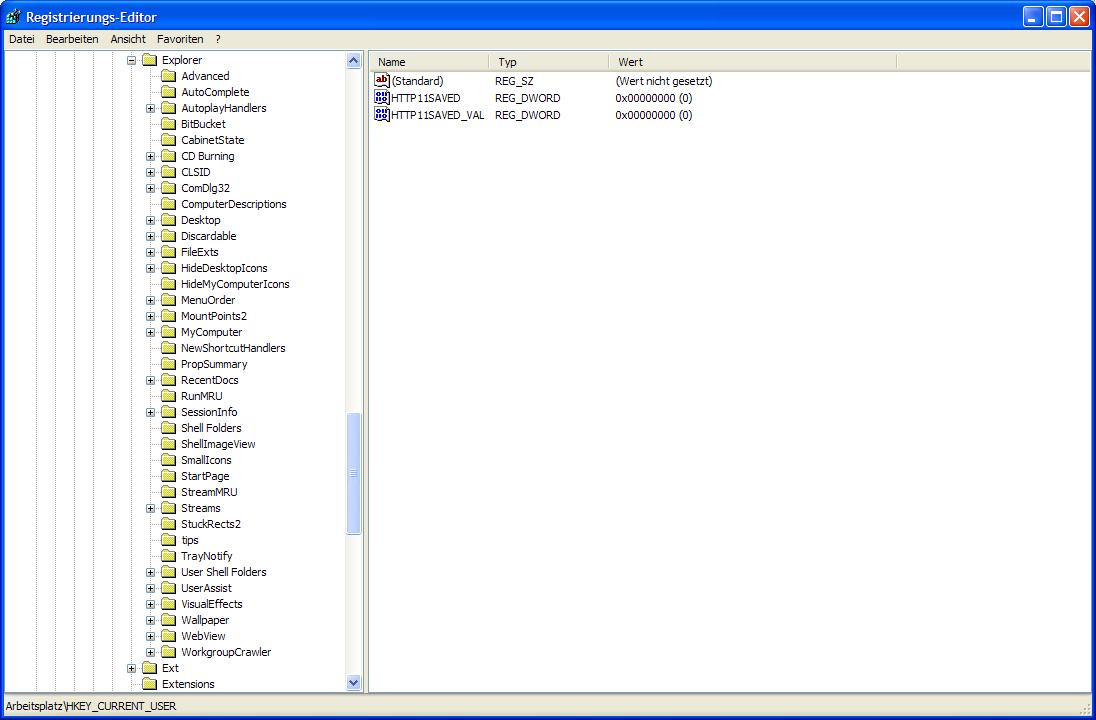The image size is (1096, 720).
Task: Click the tree scrollbar up arrow
Action: pos(354,61)
